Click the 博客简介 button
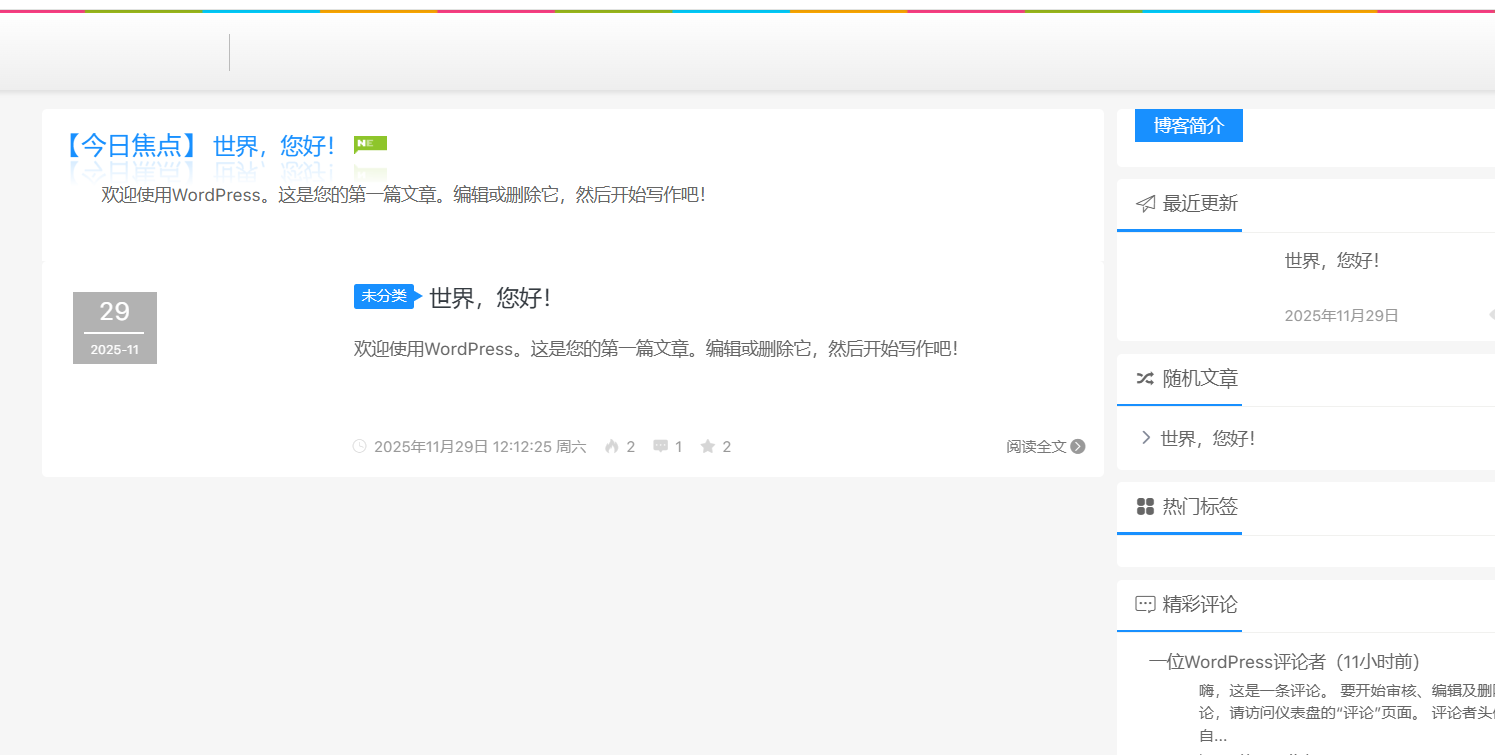 tap(1188, 125)
